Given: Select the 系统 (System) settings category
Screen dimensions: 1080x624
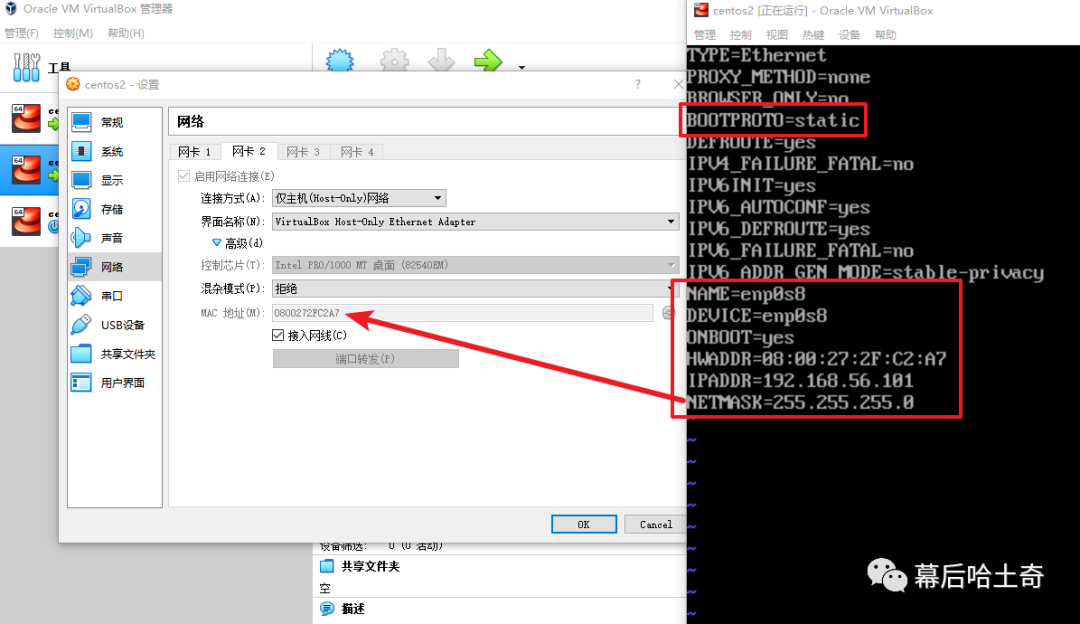Looking at the screenshot, I should (110, 151).
